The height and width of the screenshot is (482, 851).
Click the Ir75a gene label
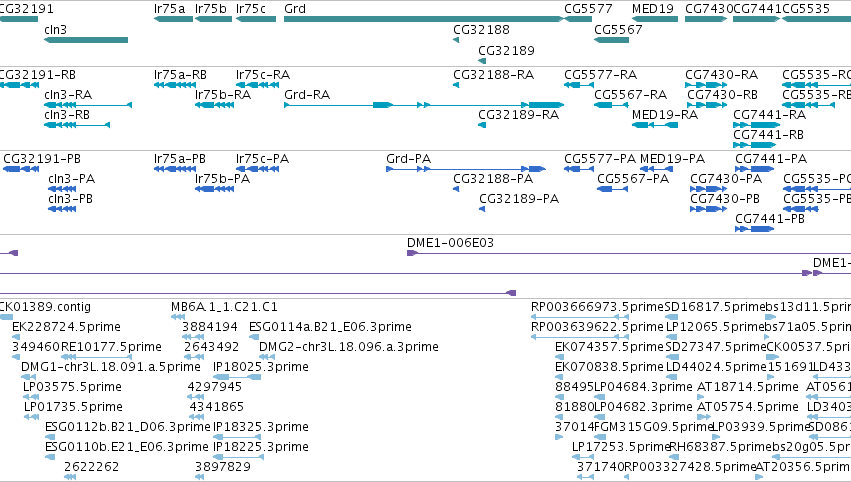[169, 9]
